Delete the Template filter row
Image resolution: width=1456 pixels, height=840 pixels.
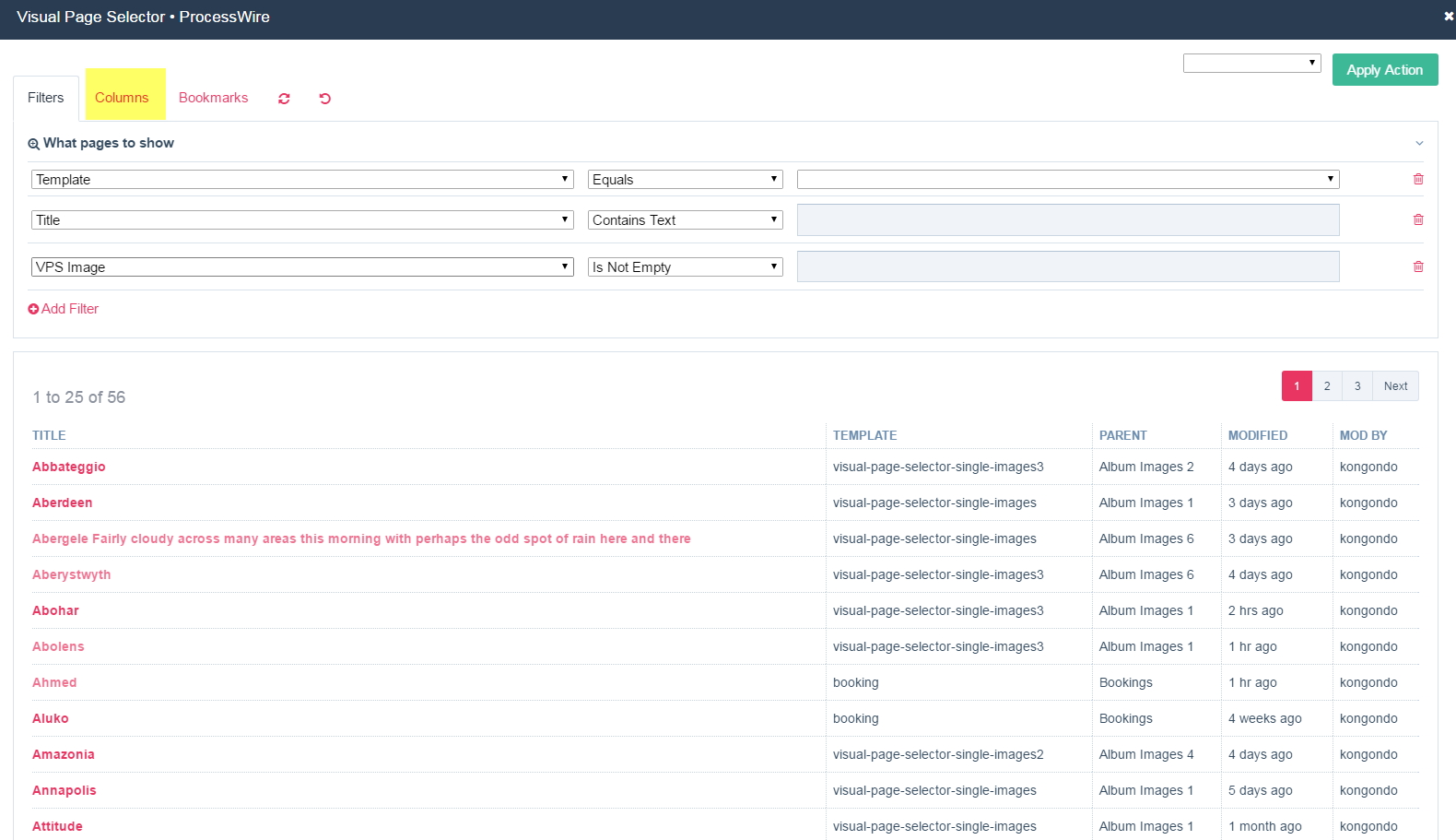1418,179
